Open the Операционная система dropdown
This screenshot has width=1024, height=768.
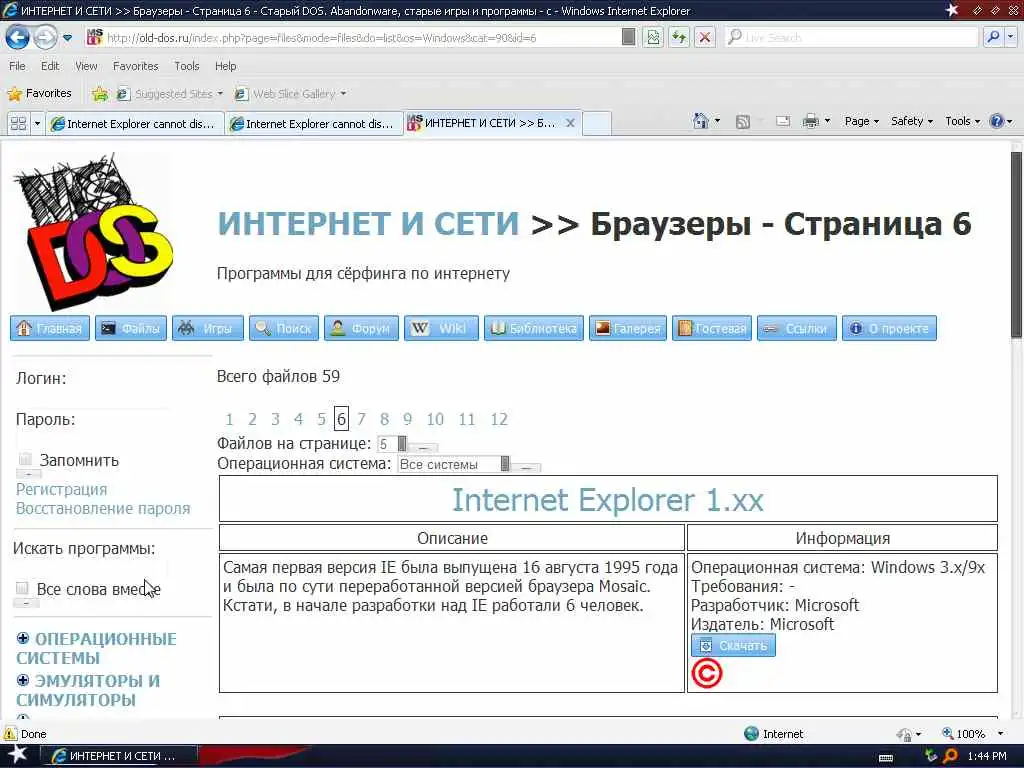[x=454, y=464]
